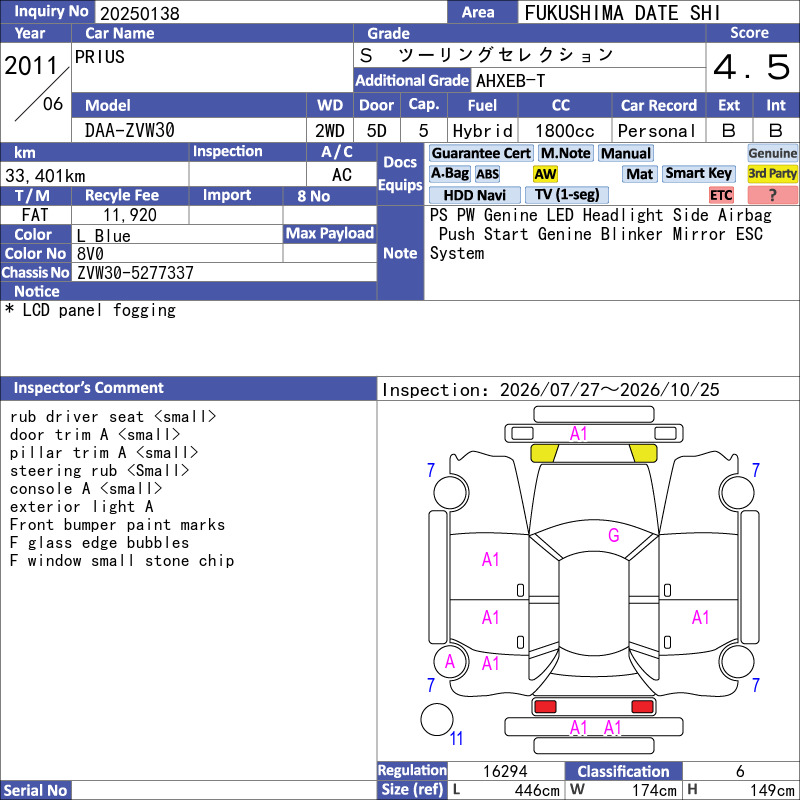Click the classification value 6
The height and width of the screenshot is (800, 800).
pyautogui.click(x=740, y=771)
